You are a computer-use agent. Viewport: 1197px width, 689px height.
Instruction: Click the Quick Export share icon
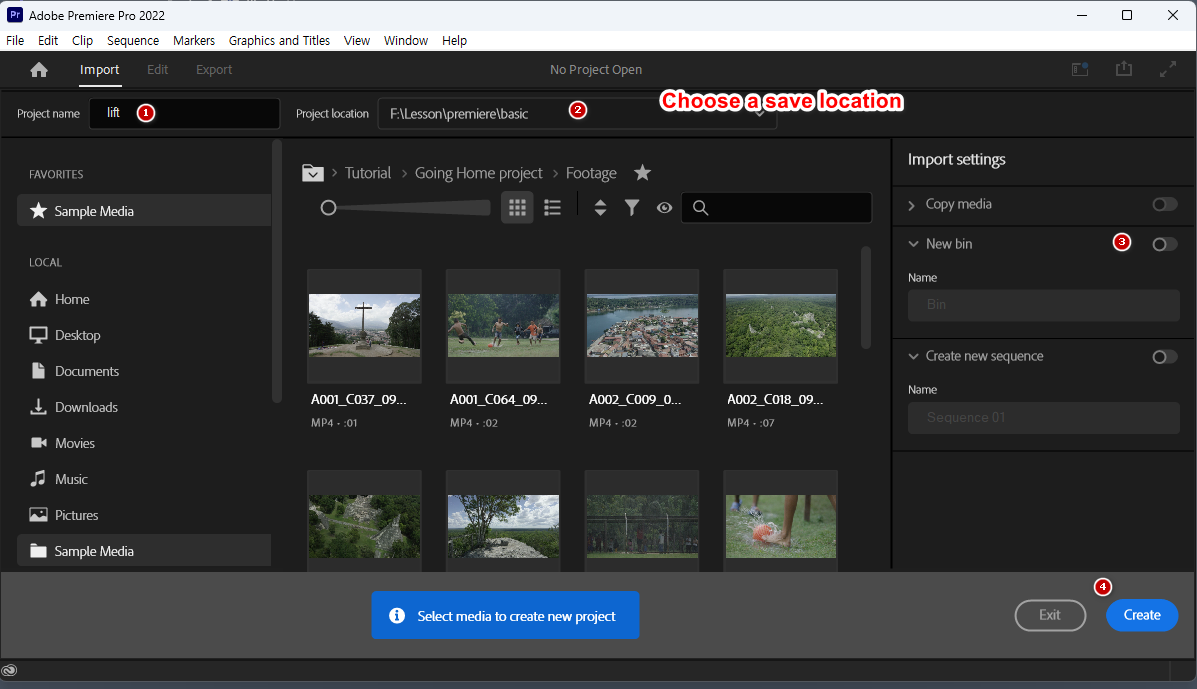pos(1124,70)
